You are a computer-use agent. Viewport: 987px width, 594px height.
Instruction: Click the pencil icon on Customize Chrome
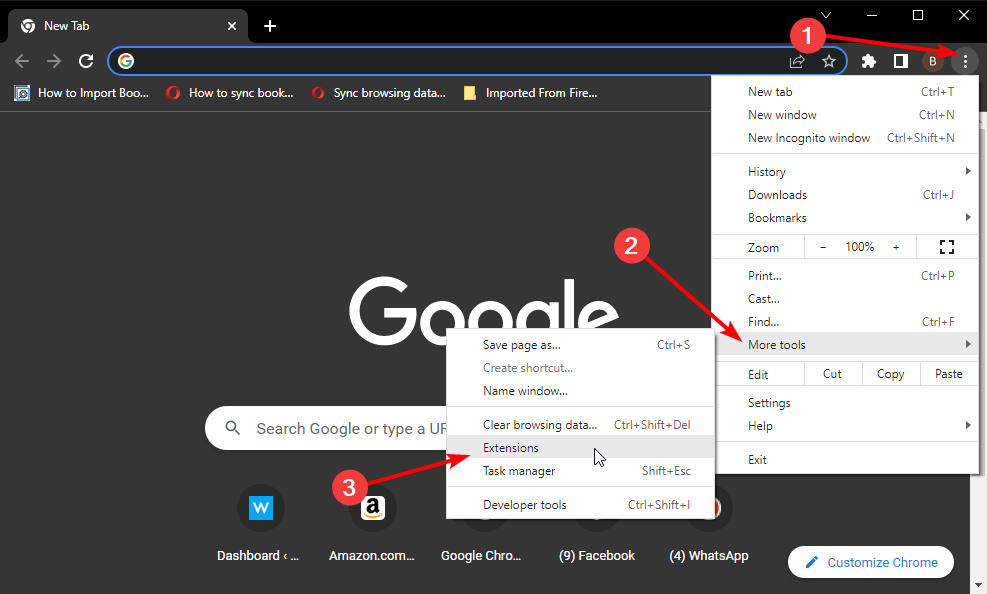coord(812,562)
